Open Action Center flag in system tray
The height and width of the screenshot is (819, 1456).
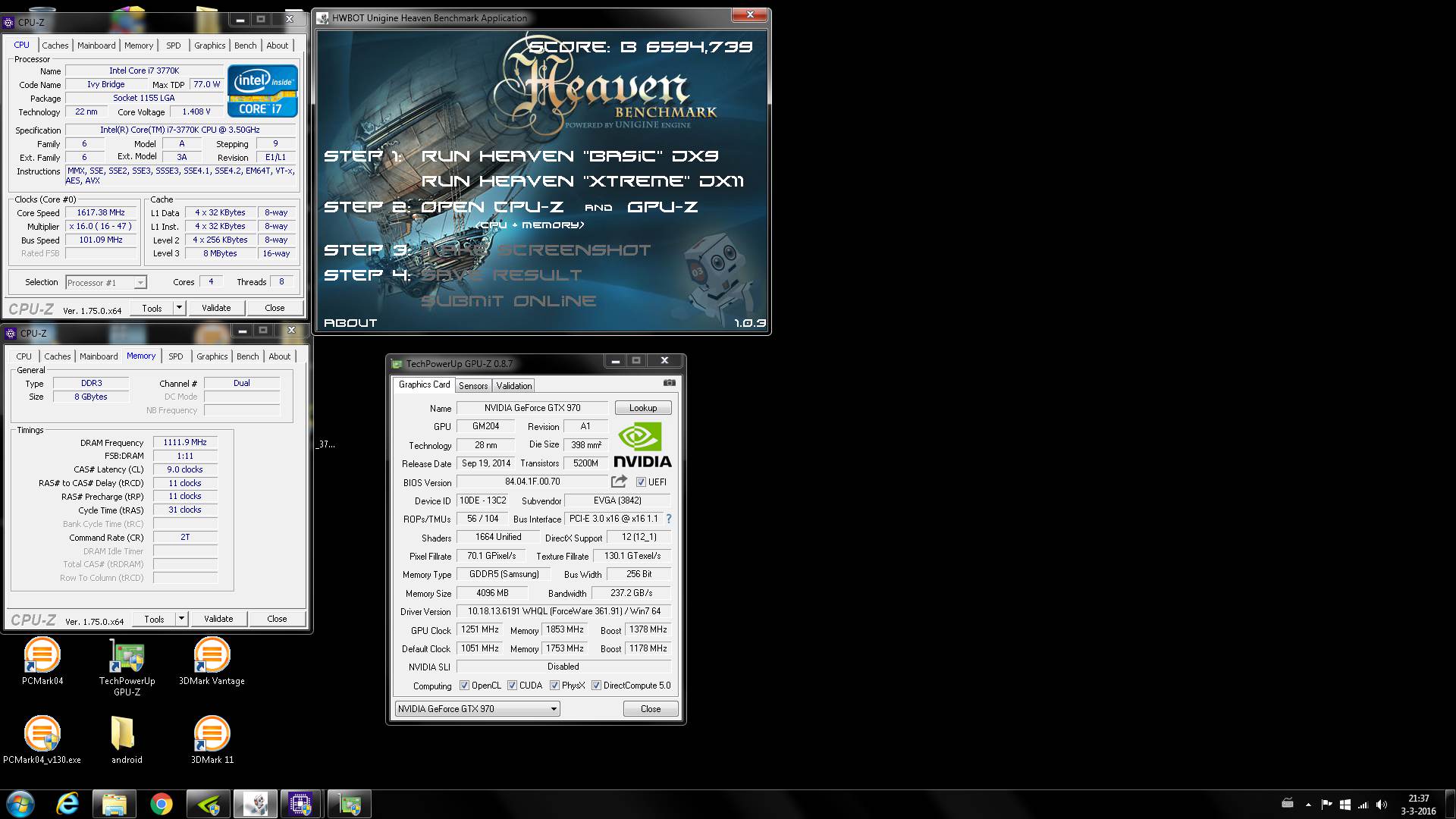[1326, 805]
